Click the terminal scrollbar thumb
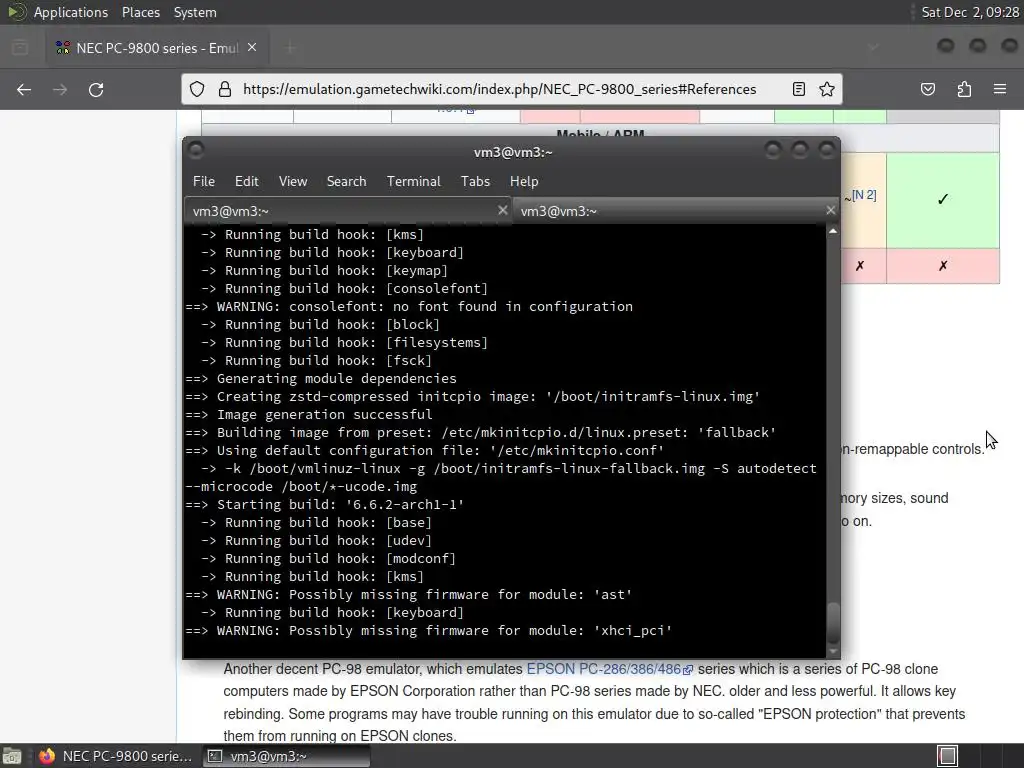 (x=833, y=623)
